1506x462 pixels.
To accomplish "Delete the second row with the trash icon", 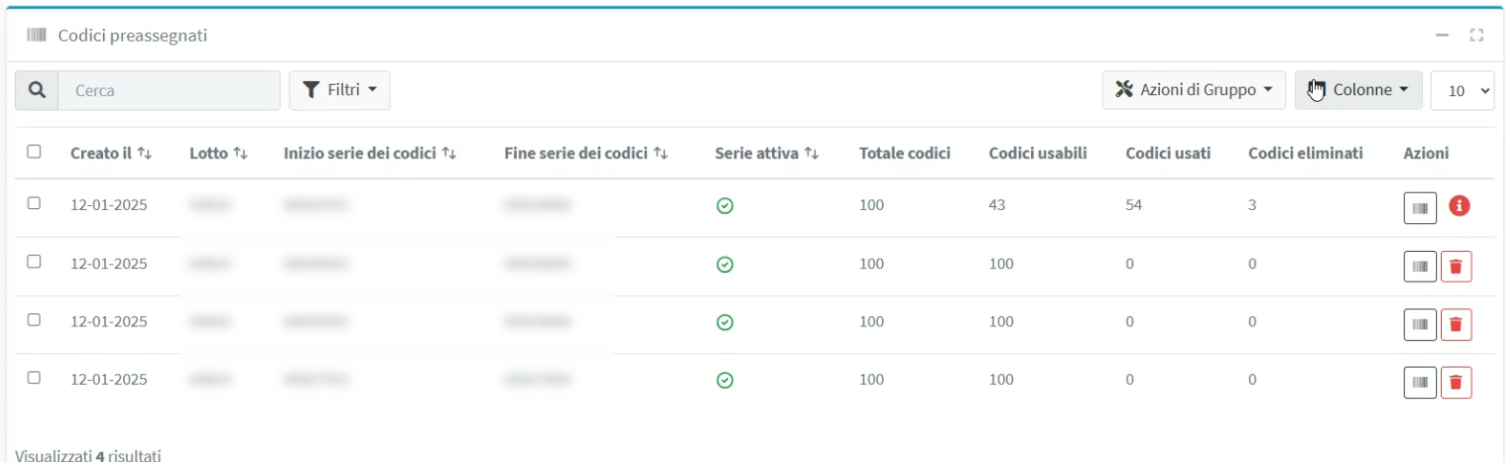I will coord(1456,266).
